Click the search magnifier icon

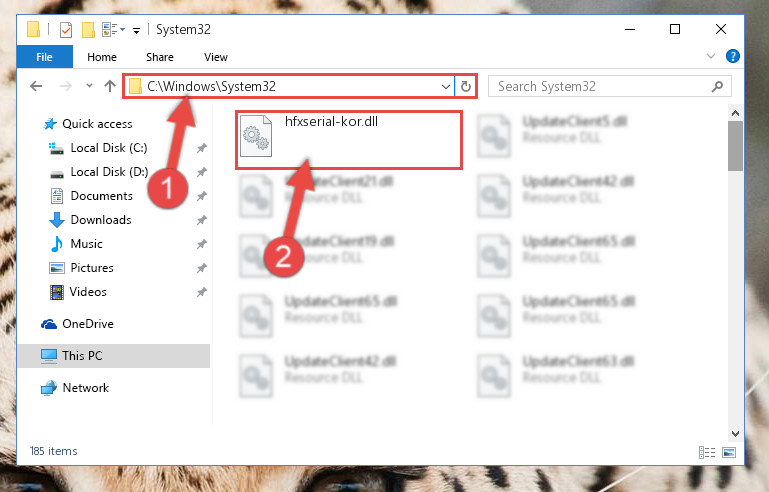pos(717,87)
